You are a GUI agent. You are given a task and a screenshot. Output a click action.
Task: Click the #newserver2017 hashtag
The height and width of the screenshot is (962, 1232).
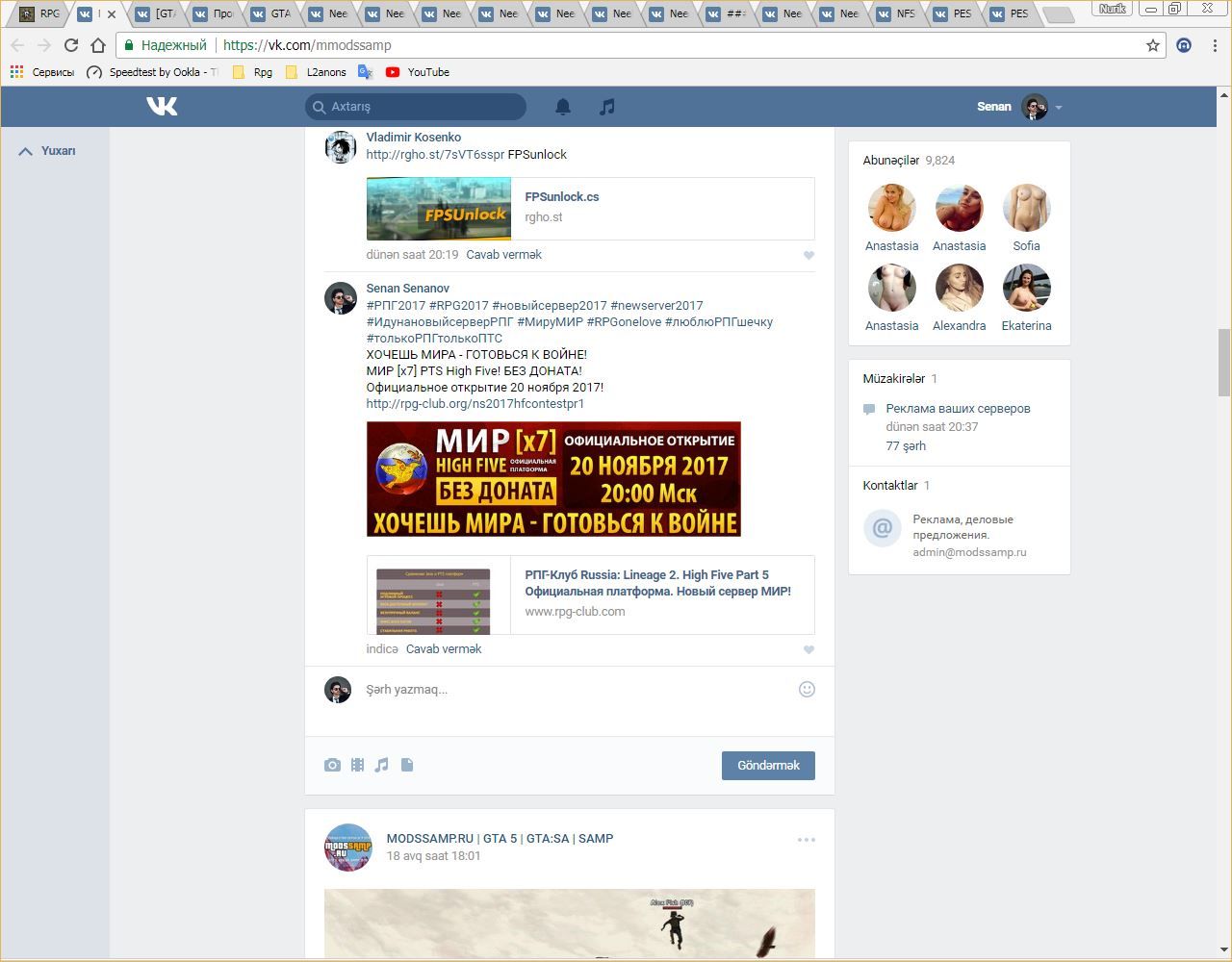click(656, 306)
